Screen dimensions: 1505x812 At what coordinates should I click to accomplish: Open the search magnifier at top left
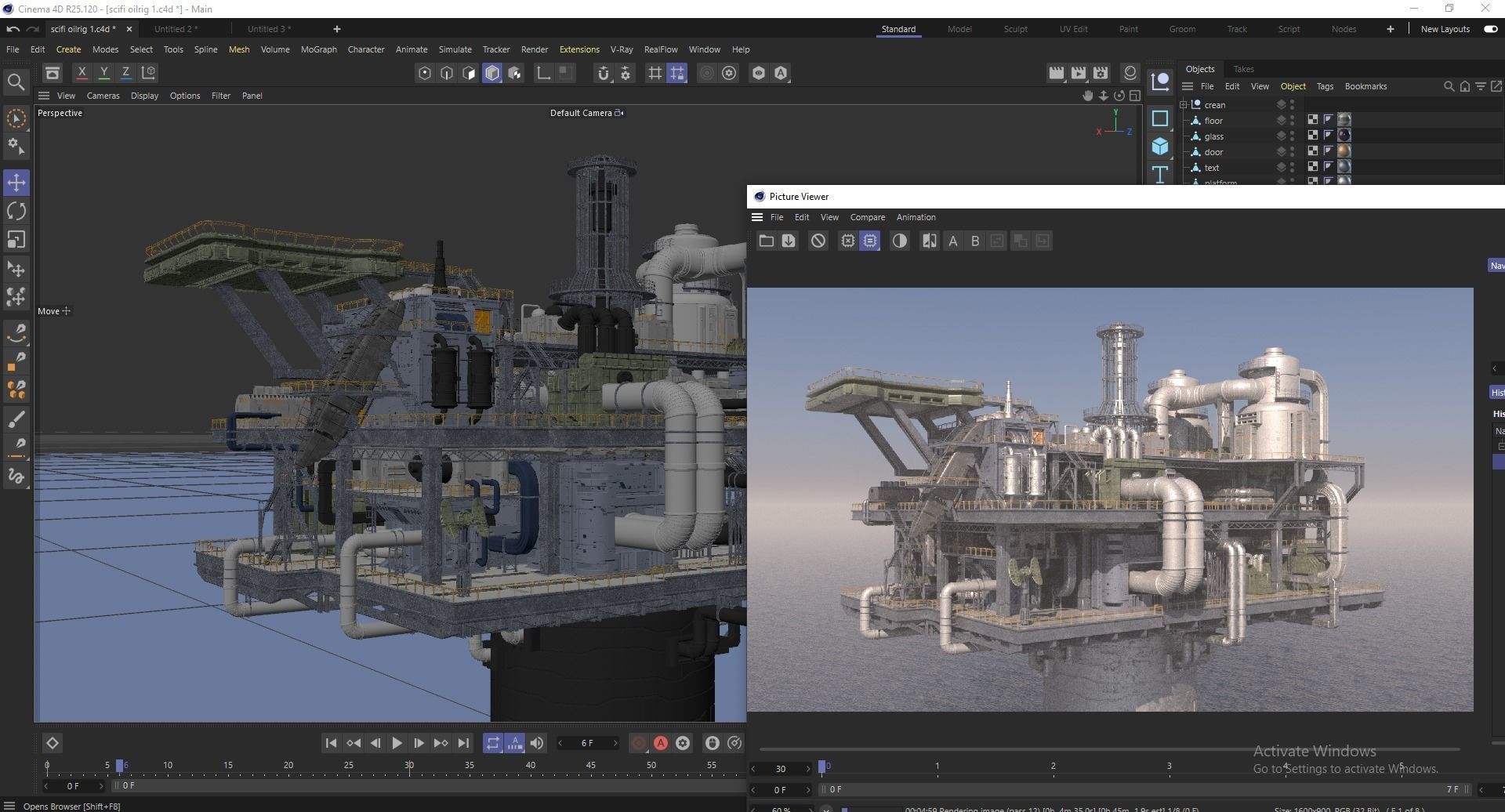16,82
